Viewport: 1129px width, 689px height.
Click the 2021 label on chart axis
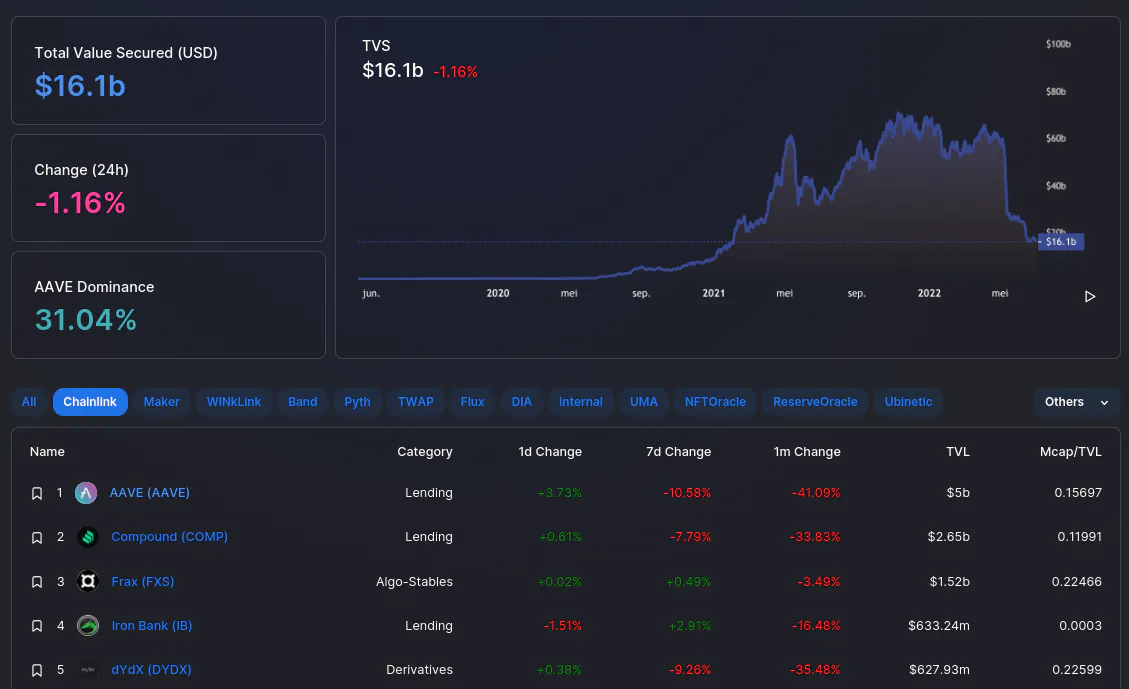714,293
